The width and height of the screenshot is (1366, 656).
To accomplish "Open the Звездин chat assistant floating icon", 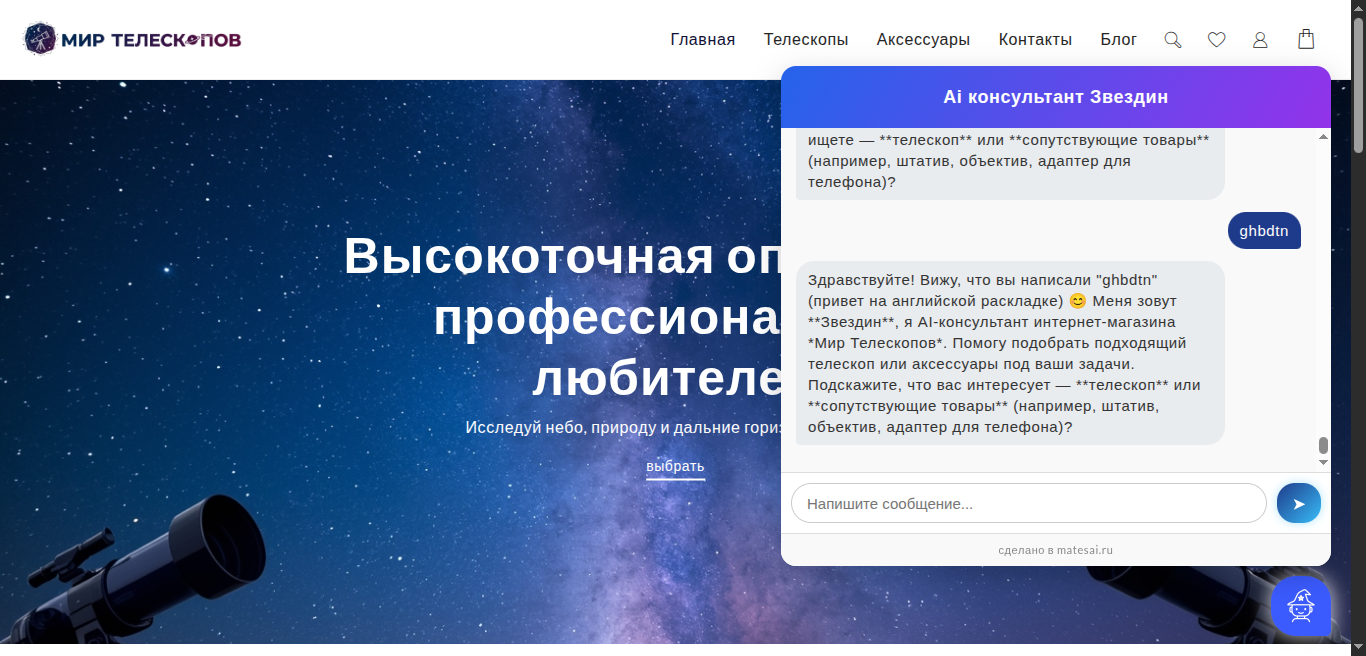I will point(1300,606).
